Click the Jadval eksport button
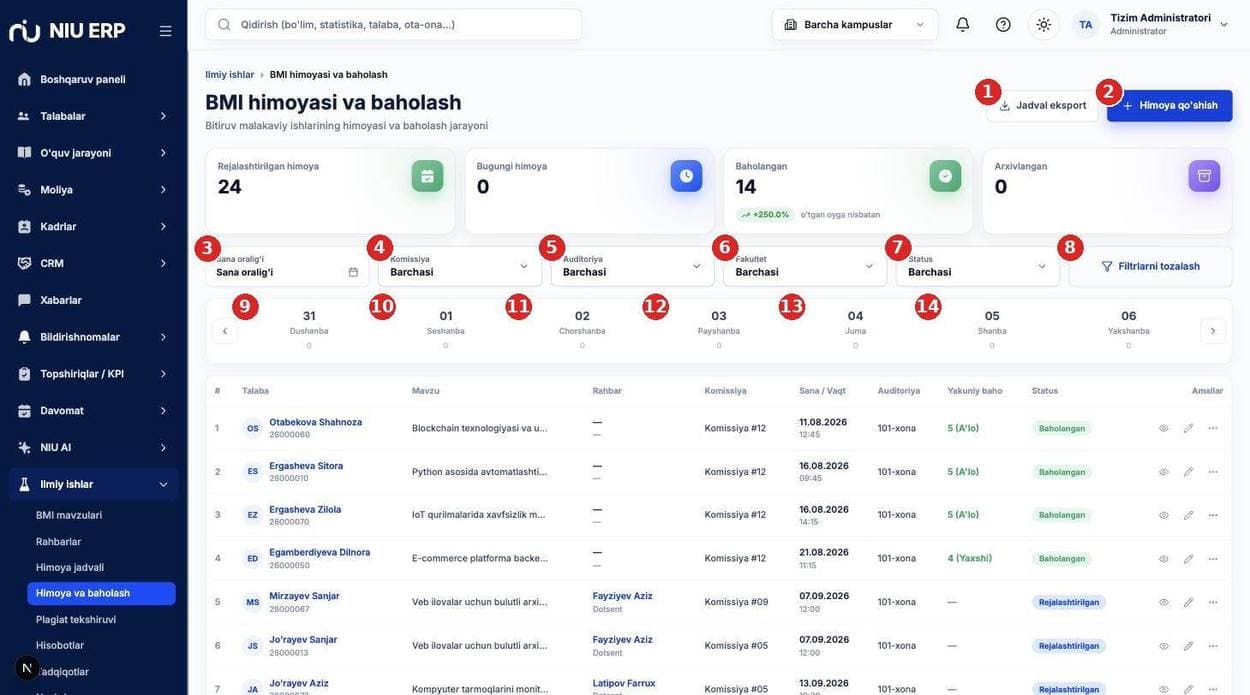Viewport: 1250px width, 695px height. pos(1042,105)
